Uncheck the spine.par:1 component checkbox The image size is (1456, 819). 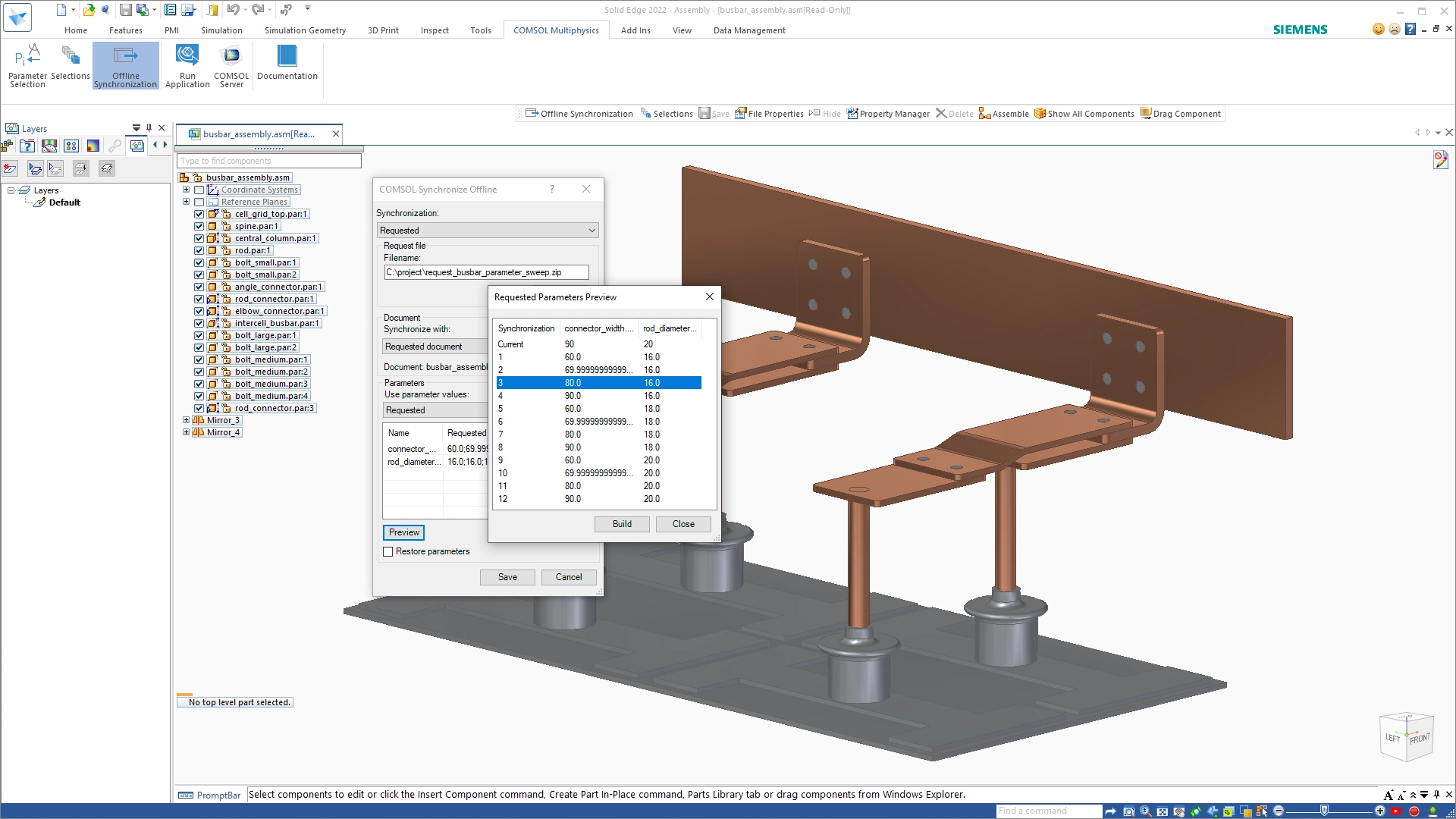(199, 226)
